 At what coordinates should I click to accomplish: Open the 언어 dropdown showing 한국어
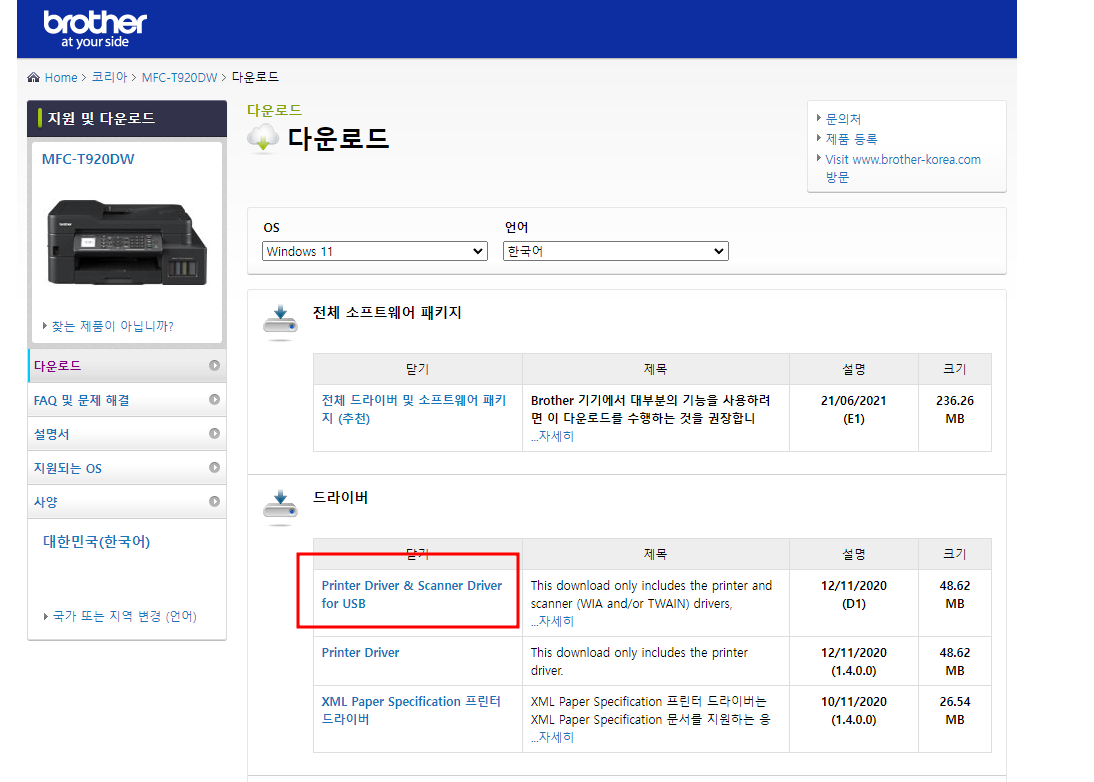pyautogui.click(x=615, y=251)
